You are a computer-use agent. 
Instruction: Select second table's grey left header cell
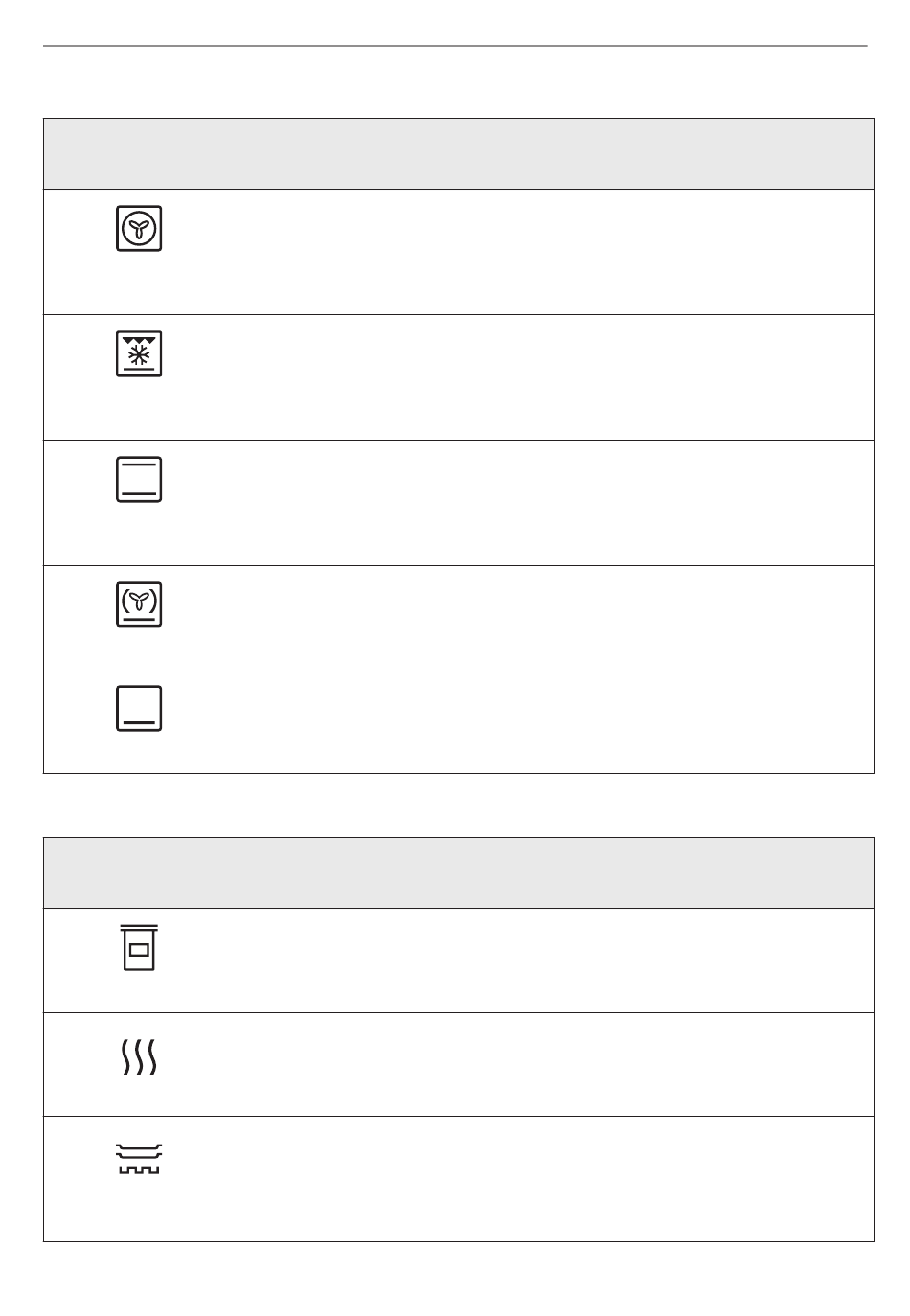click(141, 873)
